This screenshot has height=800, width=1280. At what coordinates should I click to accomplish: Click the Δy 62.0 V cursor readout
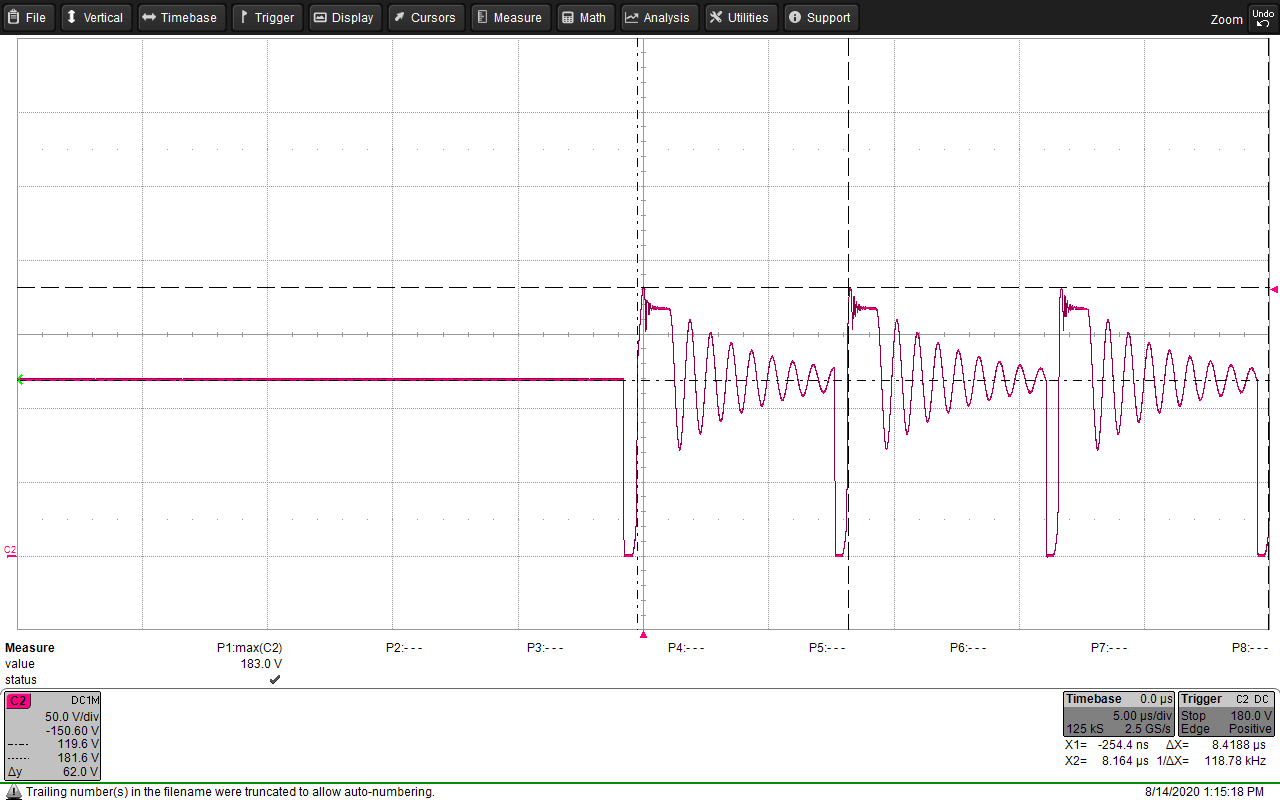pyautogui.click(x=53, y=772)
